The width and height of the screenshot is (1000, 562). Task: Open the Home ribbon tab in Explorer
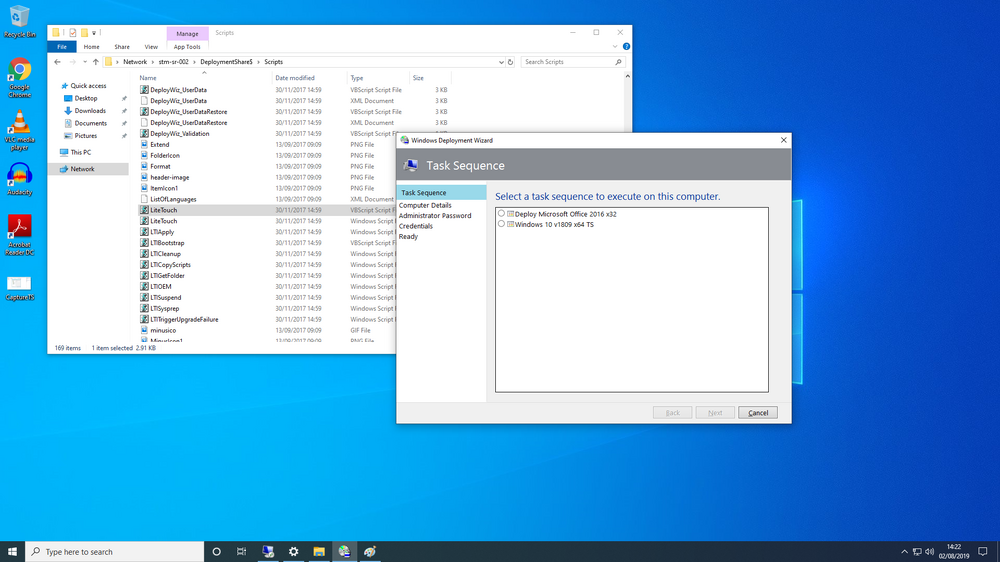tap(91, 47)
